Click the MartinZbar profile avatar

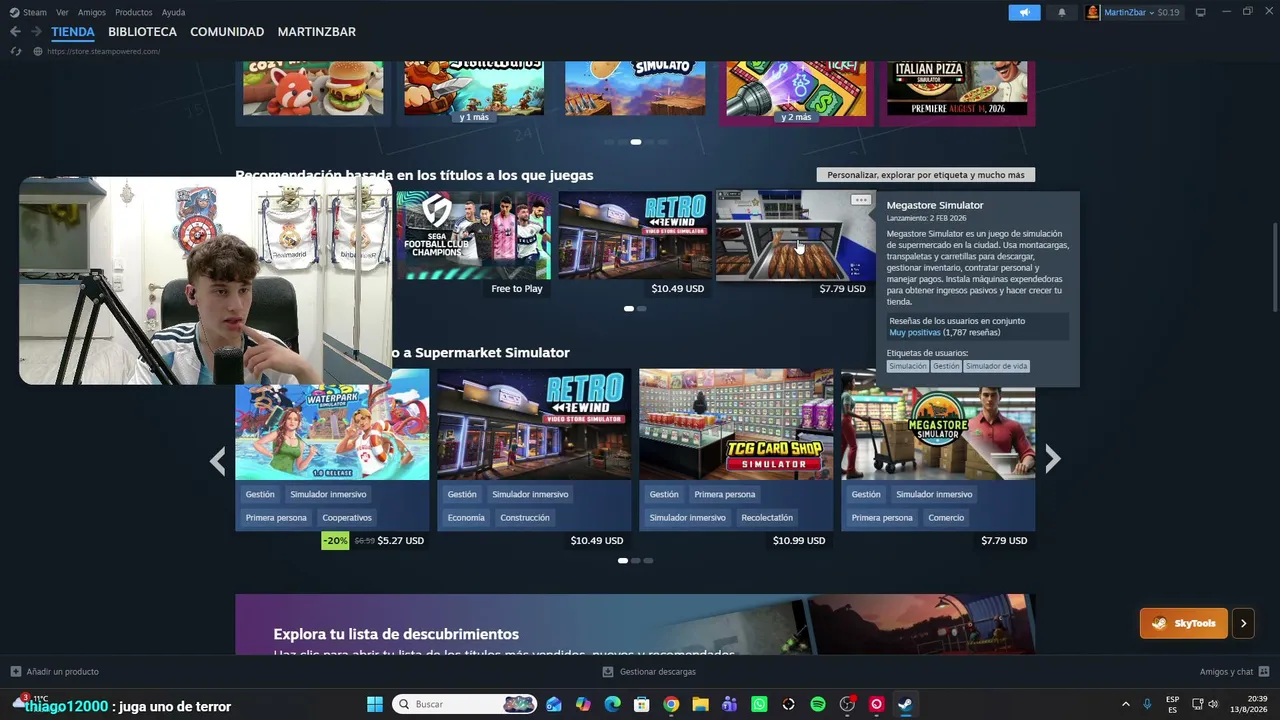(x=1093, y=12)
